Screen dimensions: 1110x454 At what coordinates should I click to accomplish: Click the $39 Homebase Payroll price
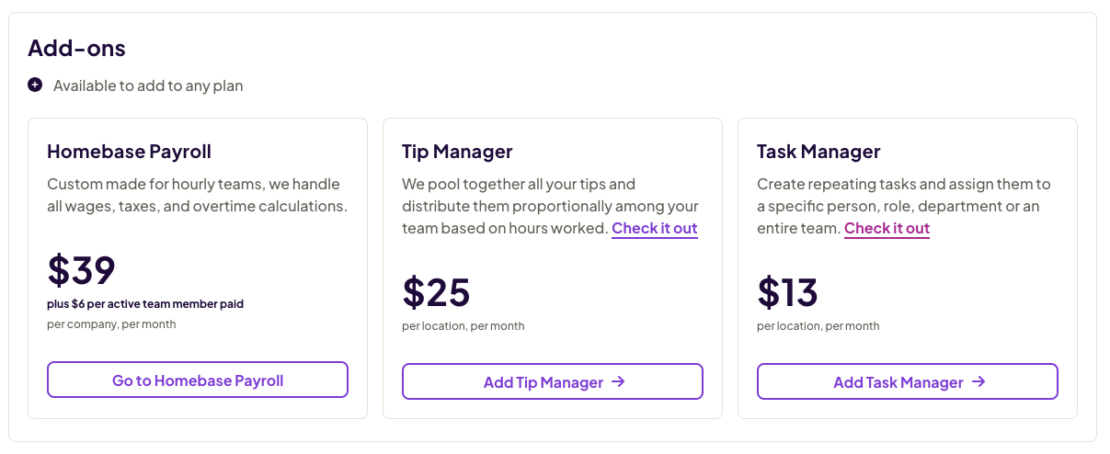[81, 270]
